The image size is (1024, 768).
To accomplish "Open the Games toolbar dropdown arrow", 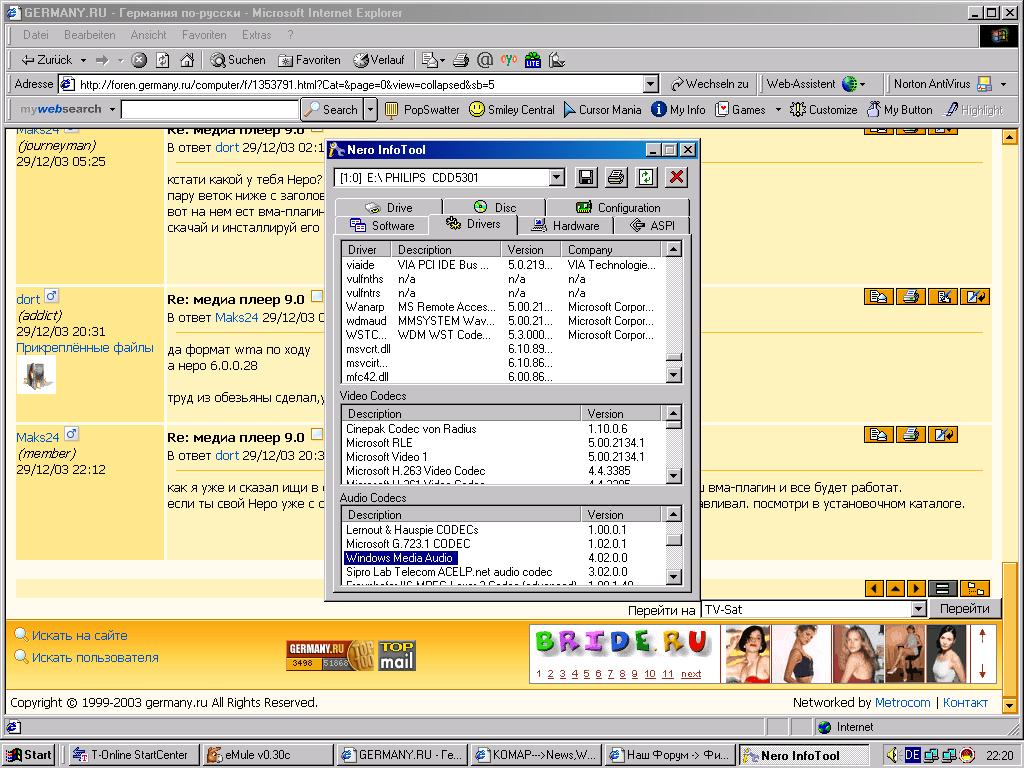I will [778, 110].
